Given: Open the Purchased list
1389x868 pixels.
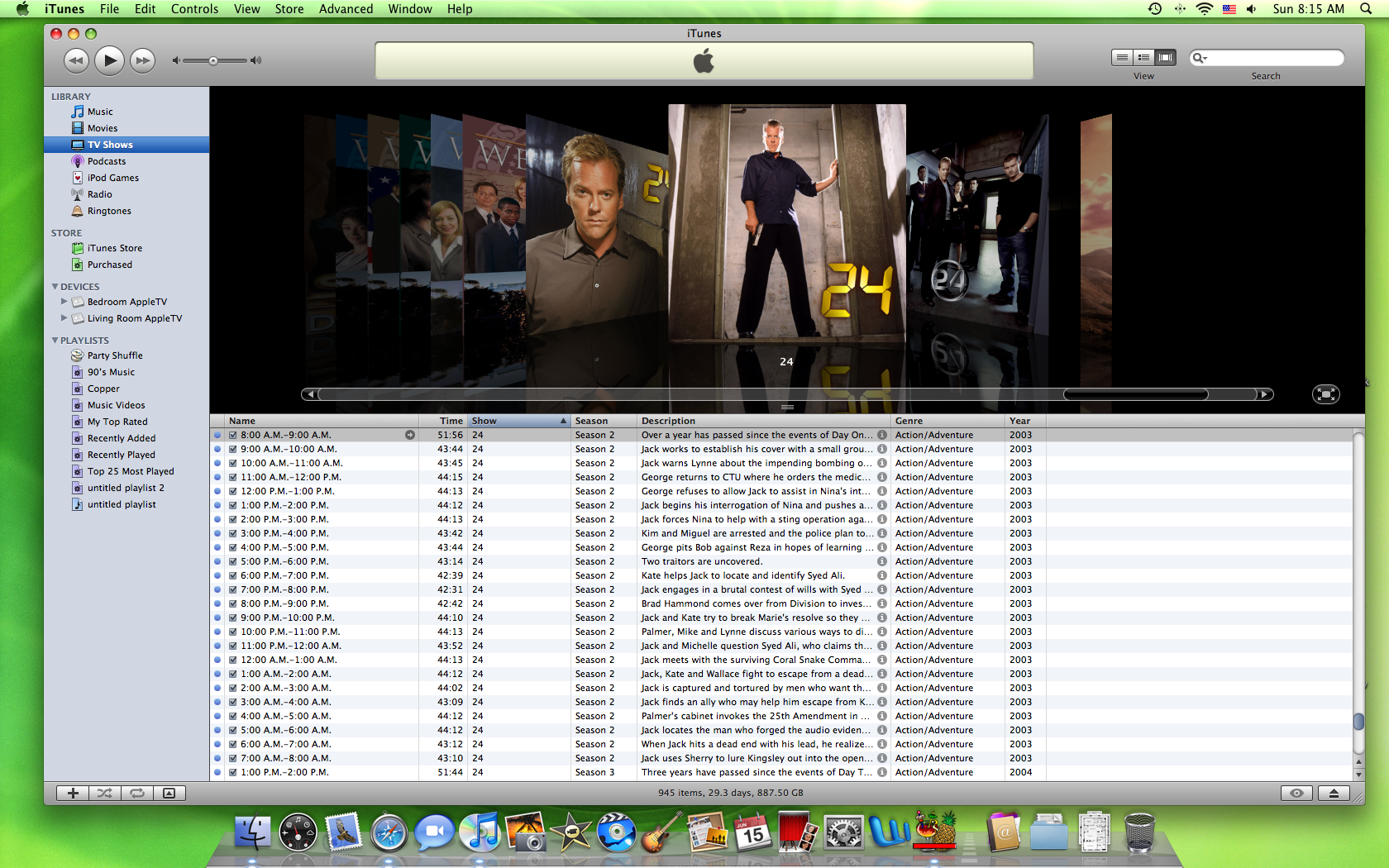Looking at the screenshot, I should coord(110,265).
